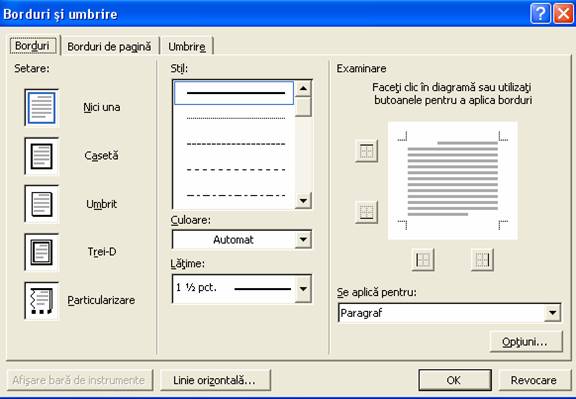
Task: Toggle the left border button in preview
Action: click(x=423, y=259)
